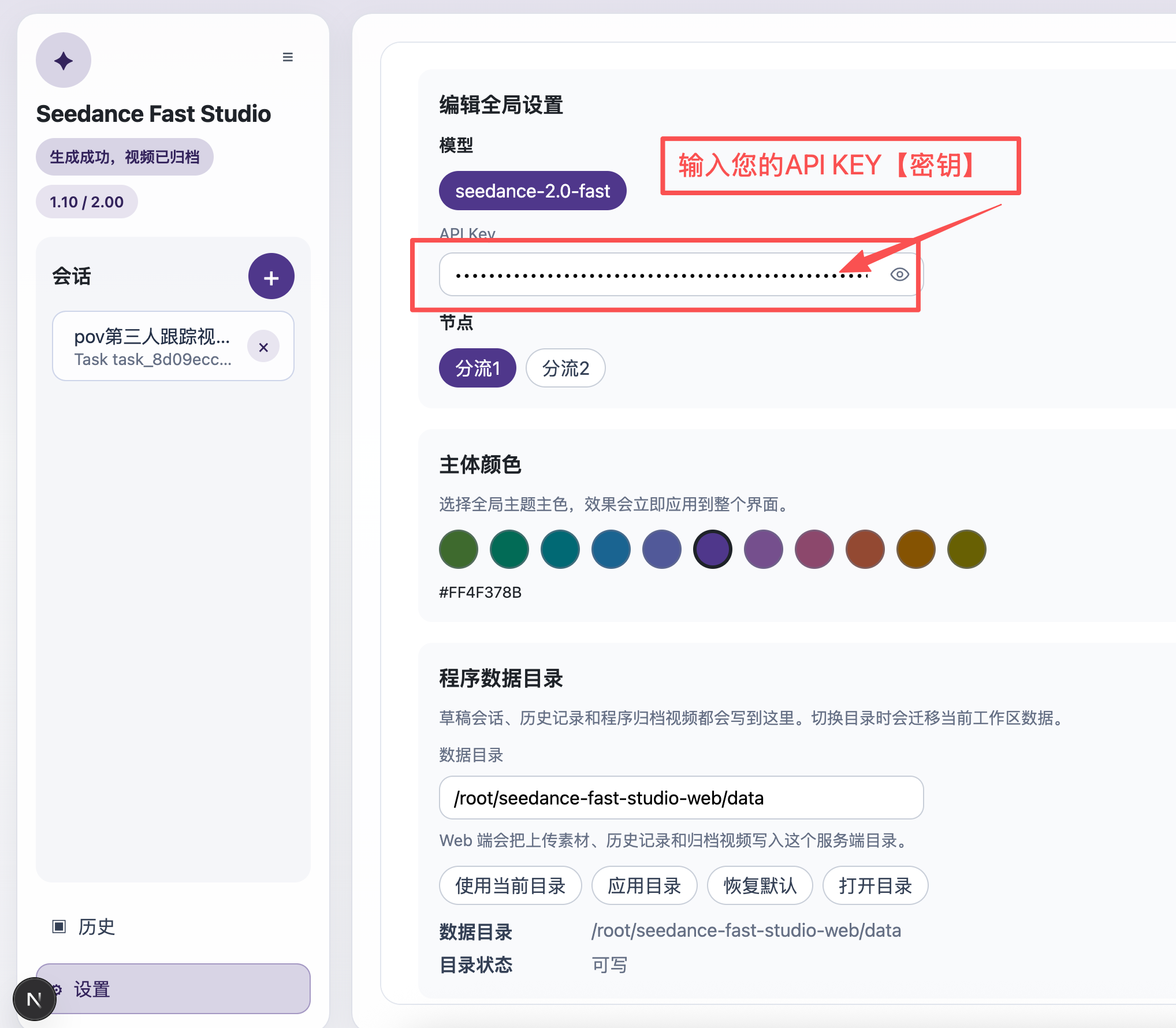
Task: Click the gray /root/seedance-fast-studio-web/data path text
Action: [x=746, y=930]
